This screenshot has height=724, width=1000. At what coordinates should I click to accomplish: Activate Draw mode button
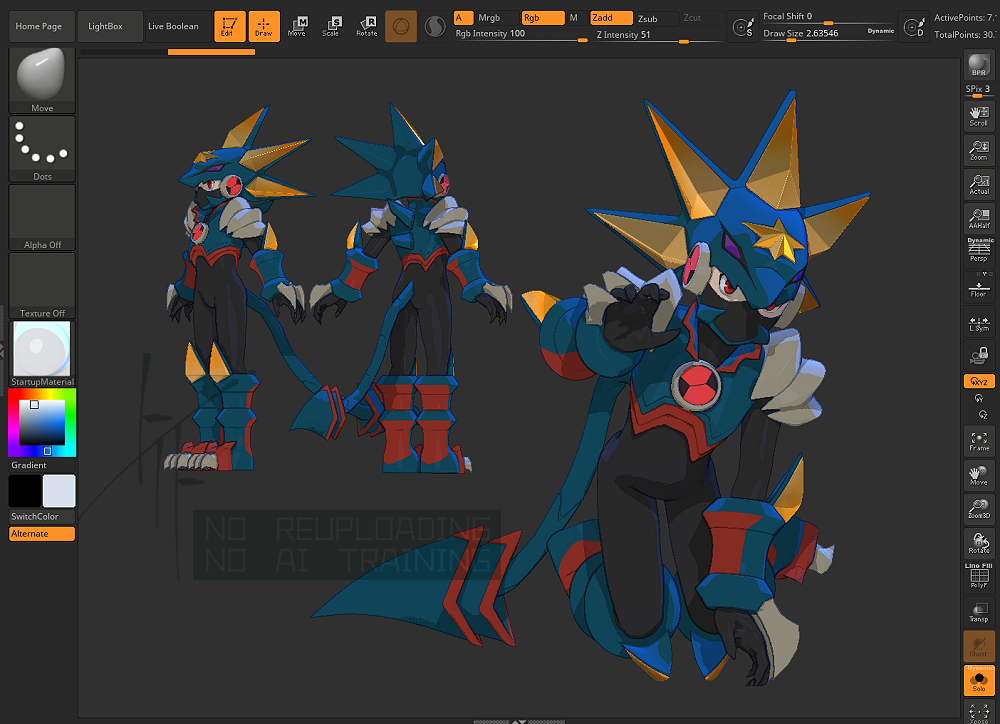tap(264, 26)
